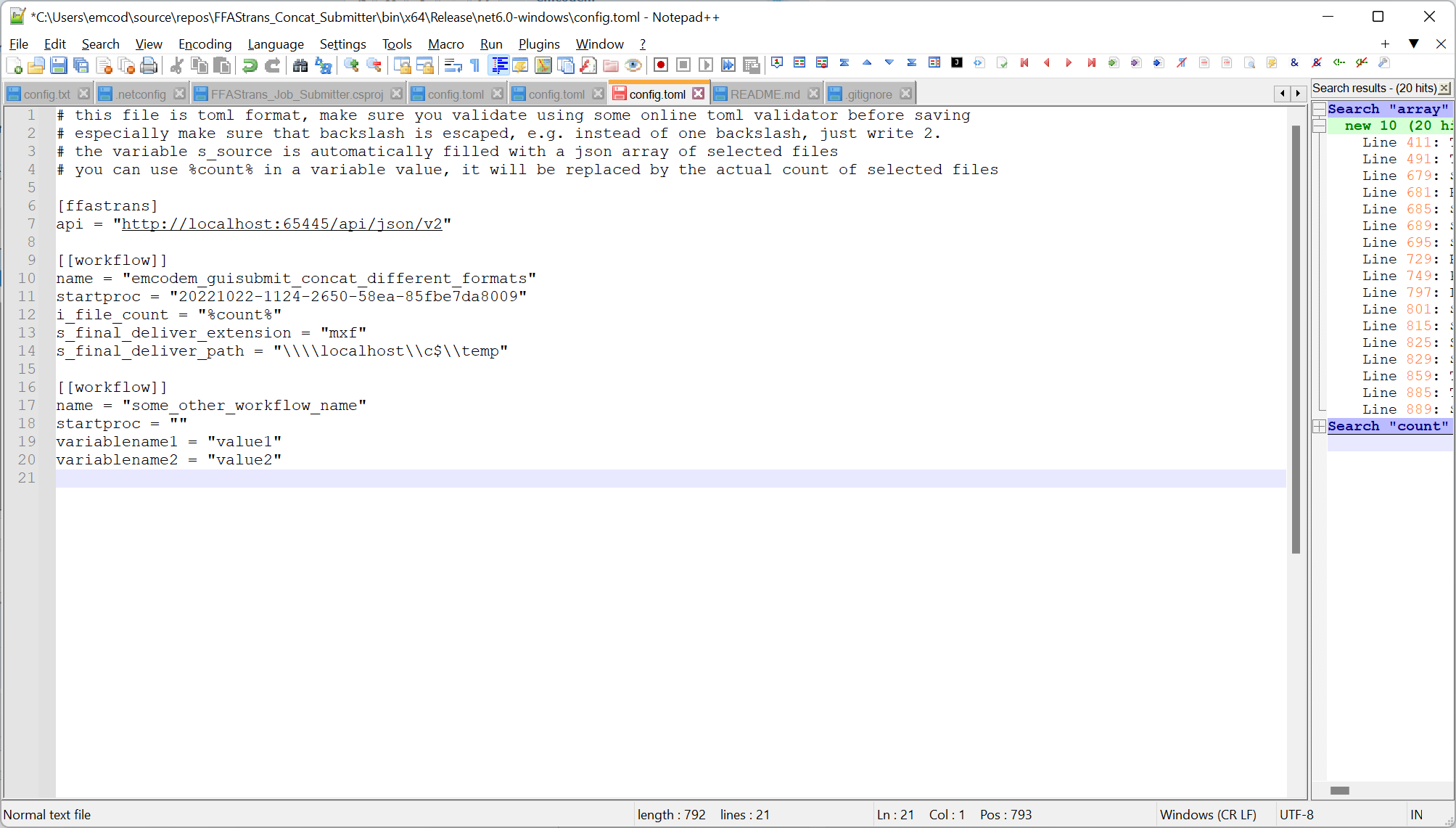Toggle word wrap toolbar icon
Screen dimensions: 1456x828
pos(453,65)
